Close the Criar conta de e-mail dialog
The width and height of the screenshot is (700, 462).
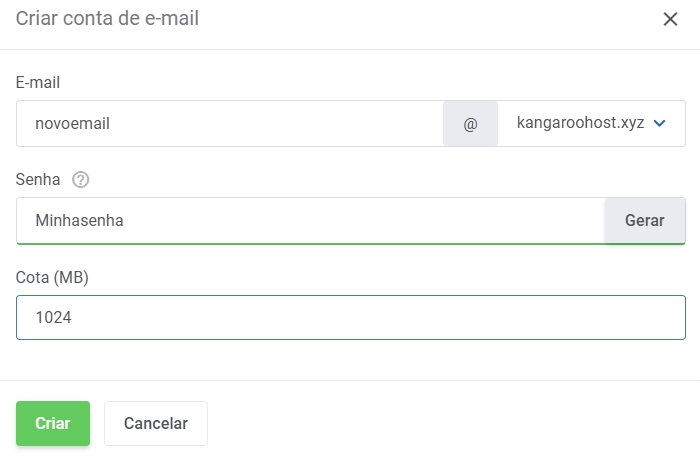click(670, 19)
